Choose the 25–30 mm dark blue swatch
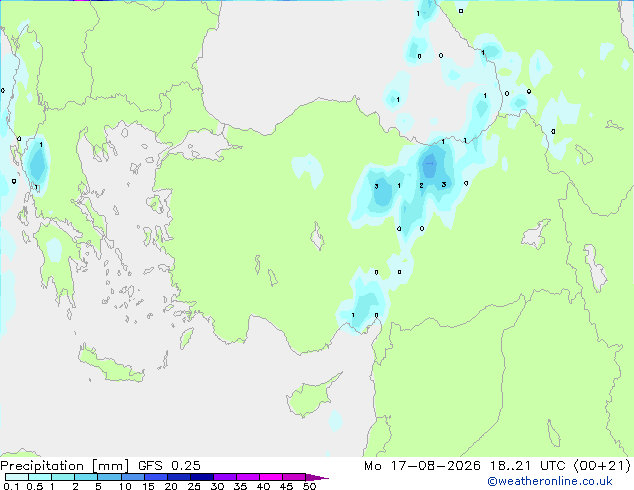Image resolution: width=634 pixels, height=490 pixels. point(201,477)
